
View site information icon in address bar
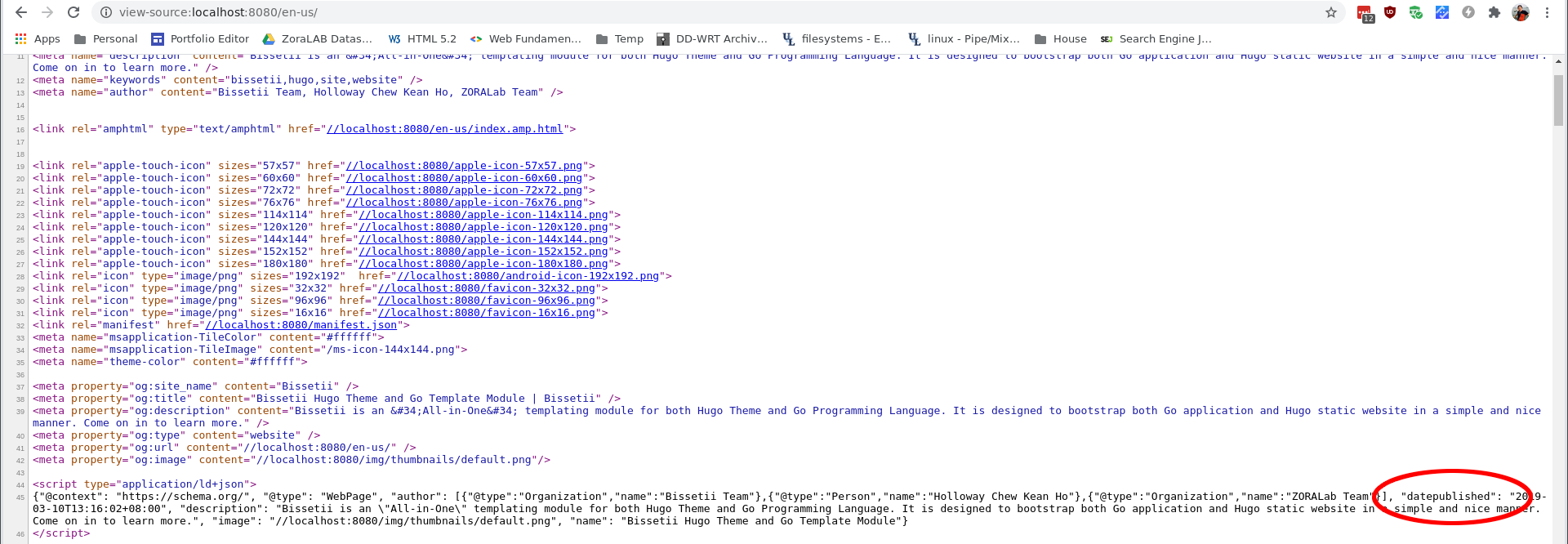pos(106,12)
